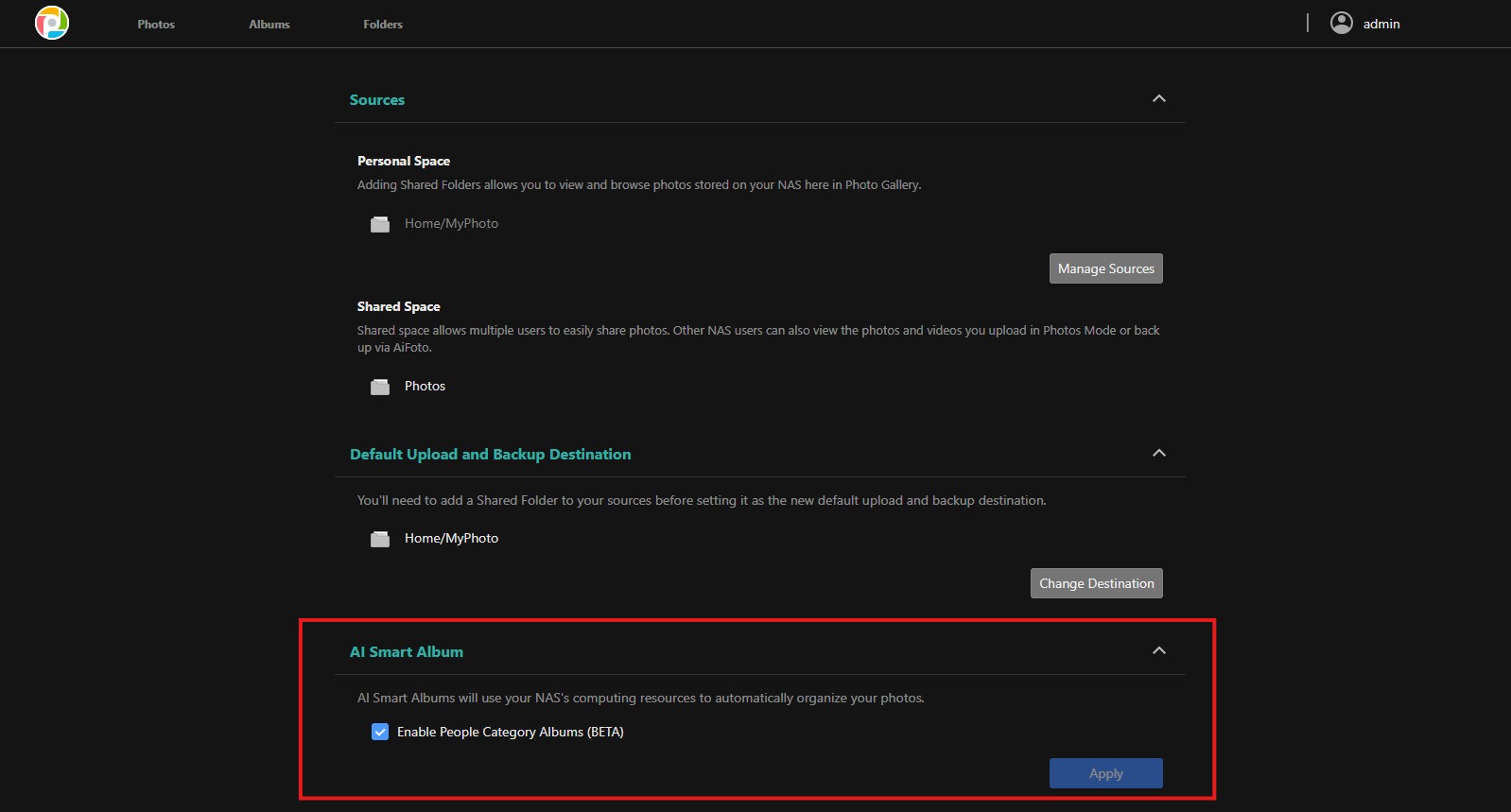Open the Albums tab
Screen dimensions: 1511x812
coord(269,25)
